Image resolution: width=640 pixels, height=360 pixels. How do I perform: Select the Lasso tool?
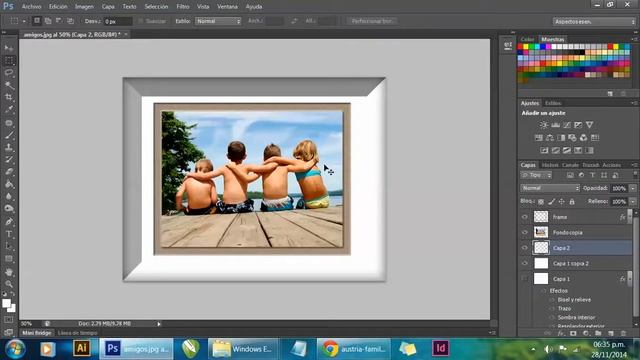pyautogui.click(x=9, y=73)
